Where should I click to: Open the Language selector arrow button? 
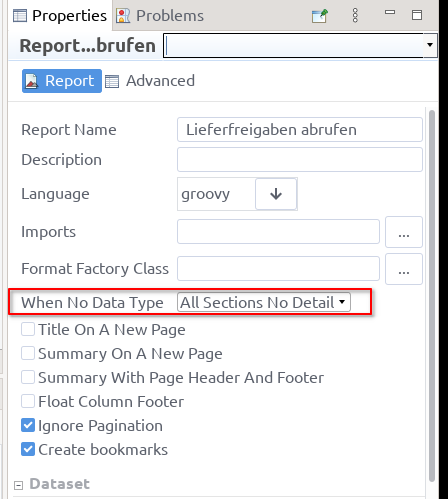coord(276,194)
